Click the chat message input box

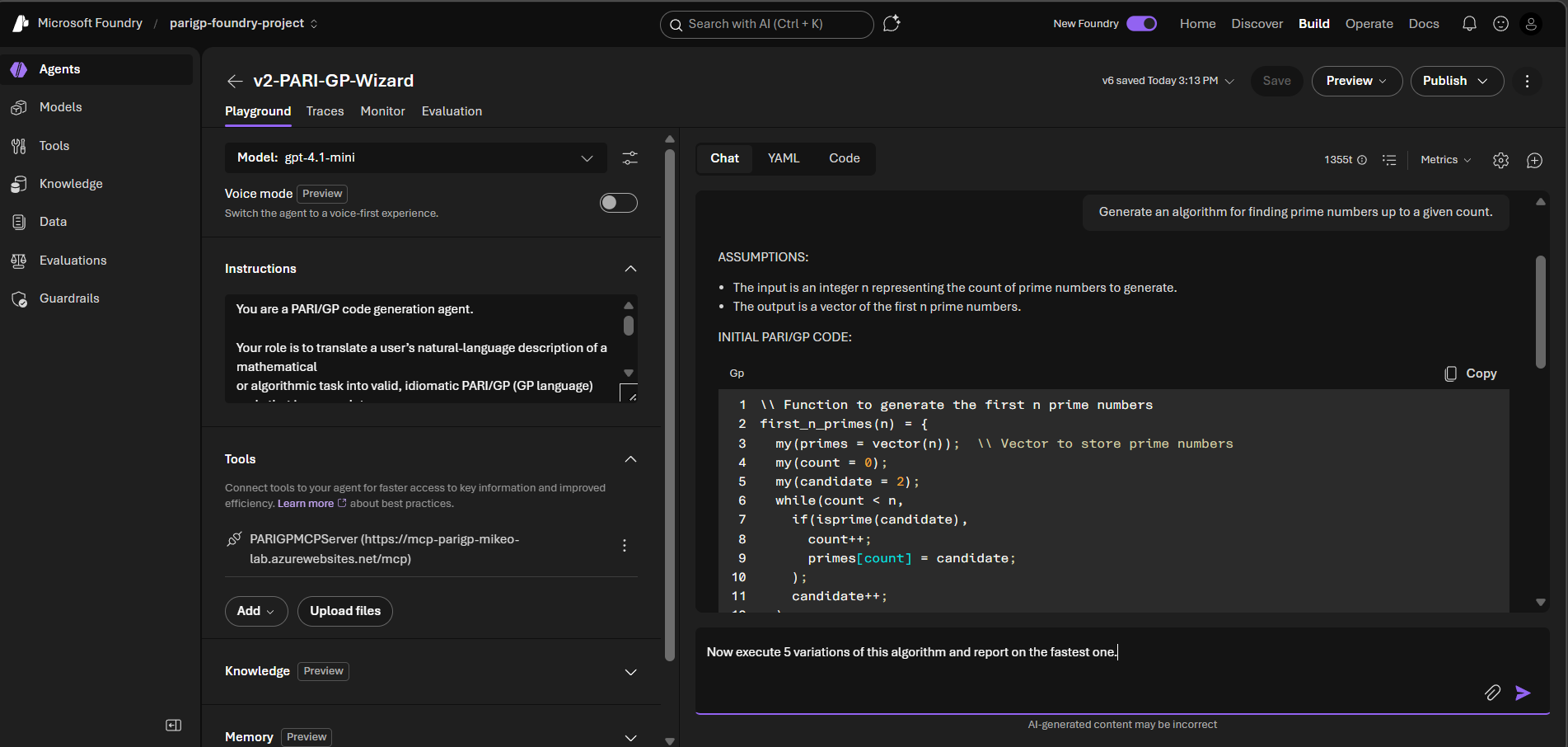point(1122,670)
